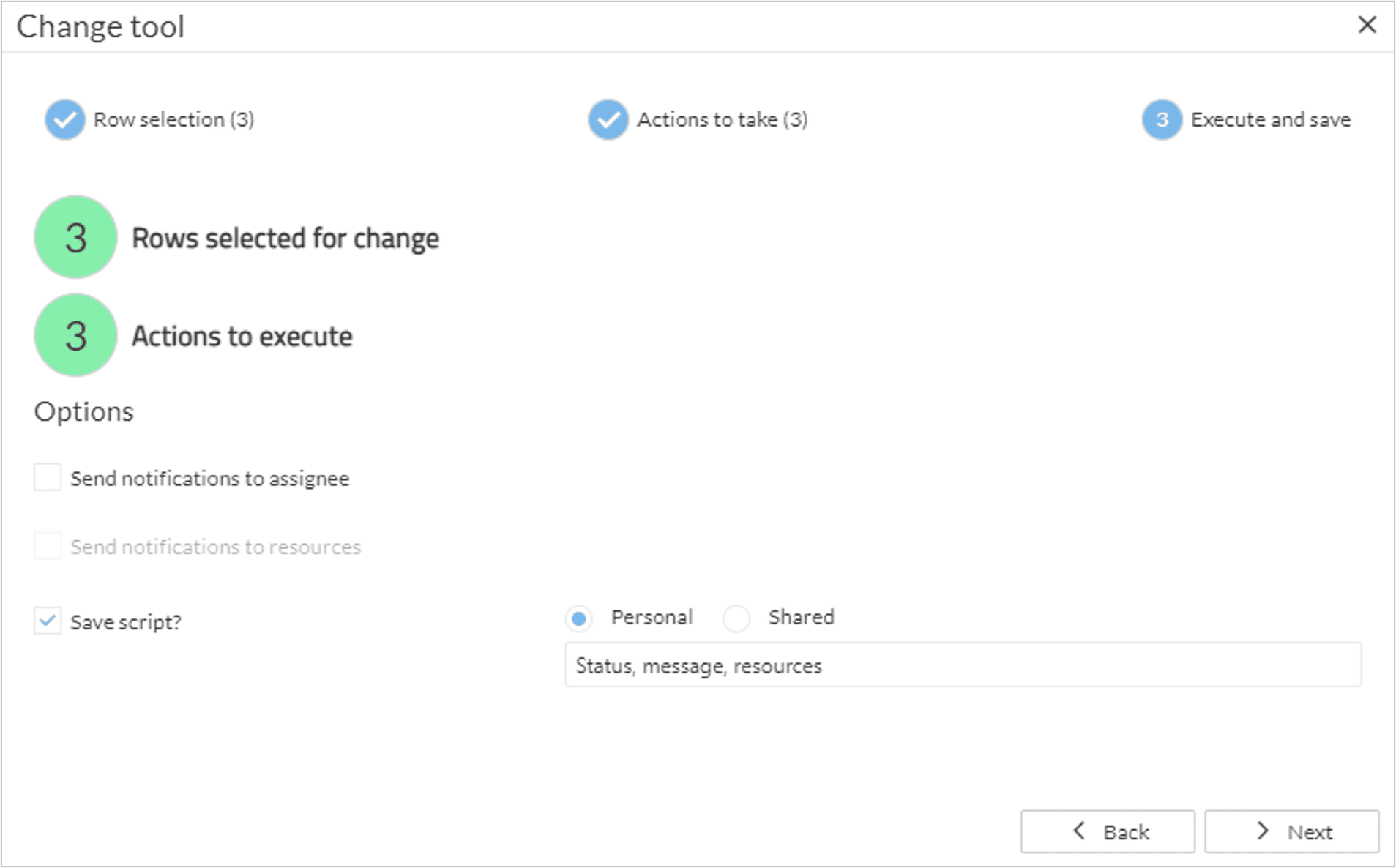Select the Personal radio option
This screenshot has height=868, width=1396.
(x=578, y=618)
